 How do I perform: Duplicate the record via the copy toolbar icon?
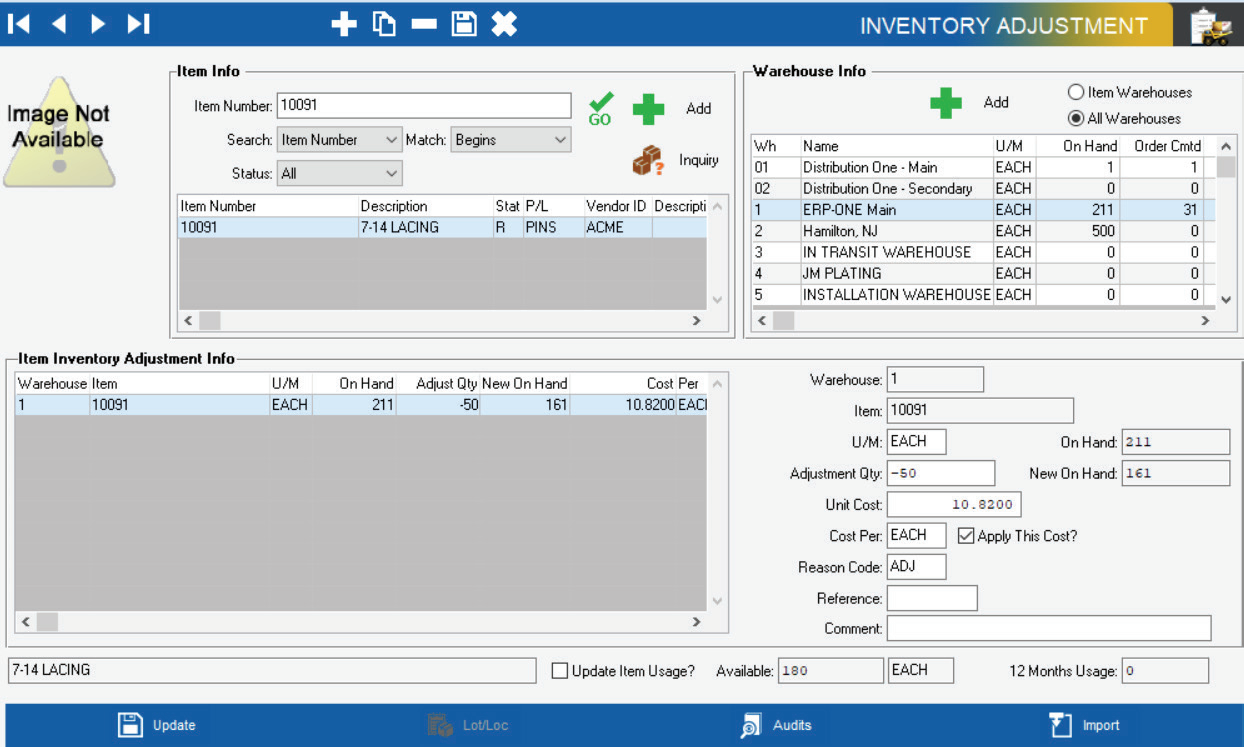[x=382, y=25]
